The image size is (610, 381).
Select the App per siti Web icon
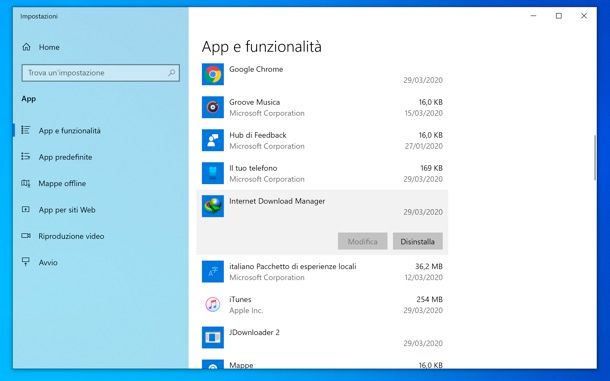pyautogui.click(x=26, y=209)
